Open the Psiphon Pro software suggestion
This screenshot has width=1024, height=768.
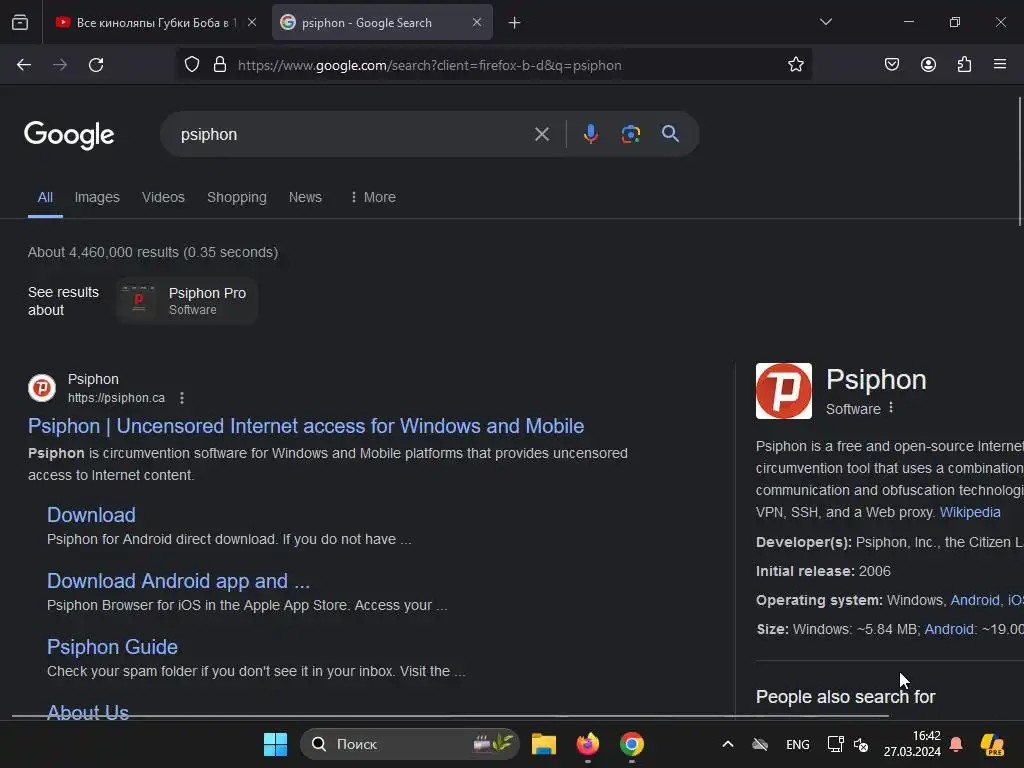click(x=187, y=301)
